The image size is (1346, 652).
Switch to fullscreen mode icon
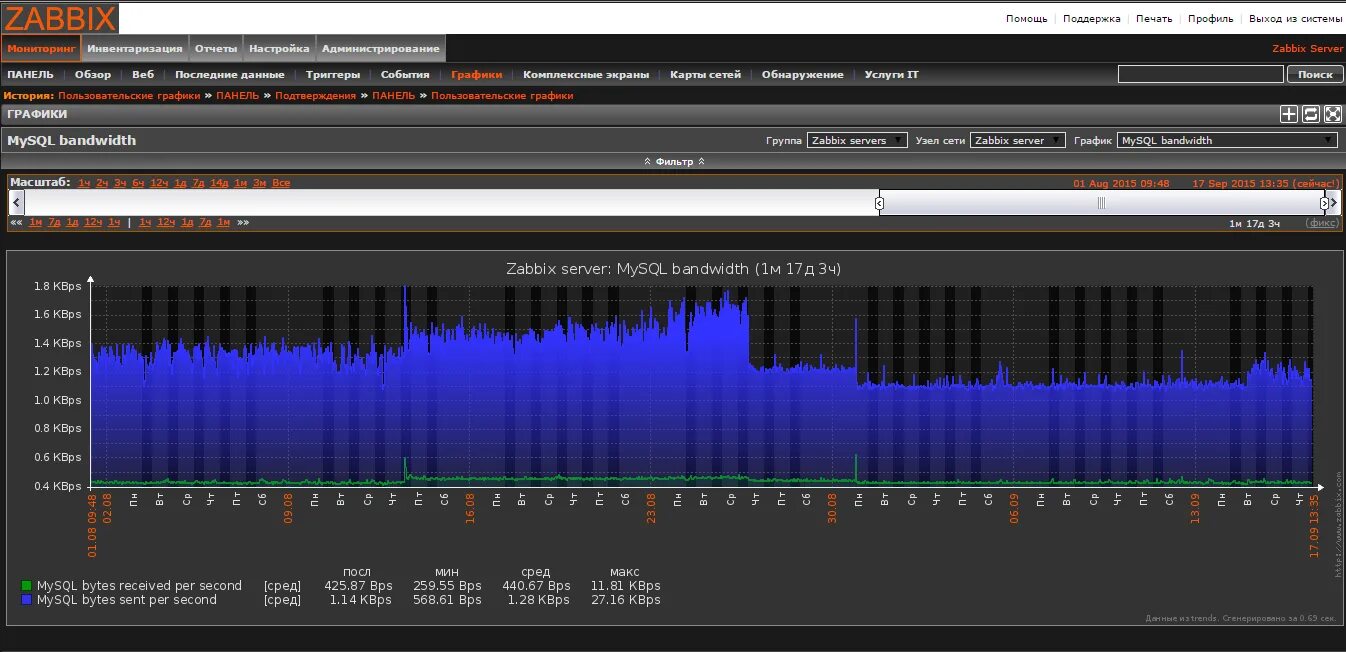[1331, 114]
